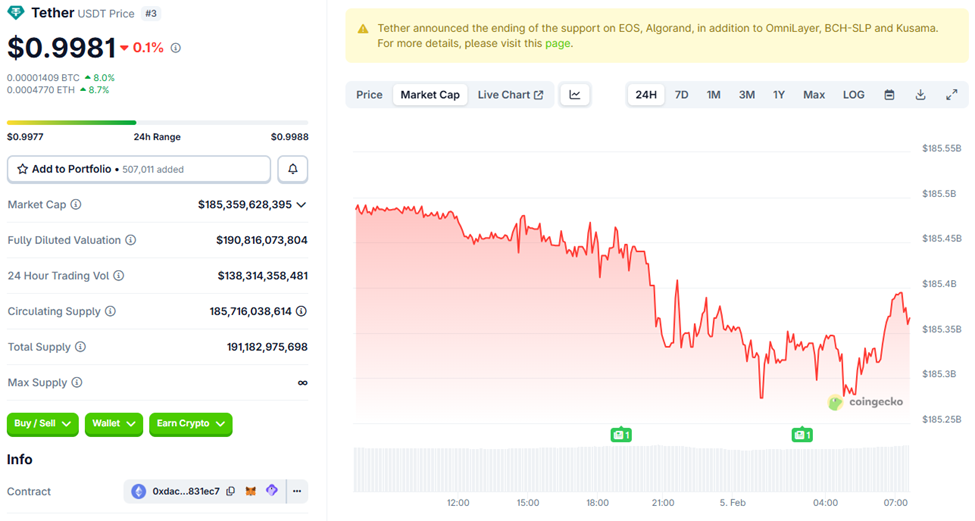This screenshot has height=521, width=975.
Task: Click the Add to Portfolio button
Action: pyautogui.click(x=139, y=169)
